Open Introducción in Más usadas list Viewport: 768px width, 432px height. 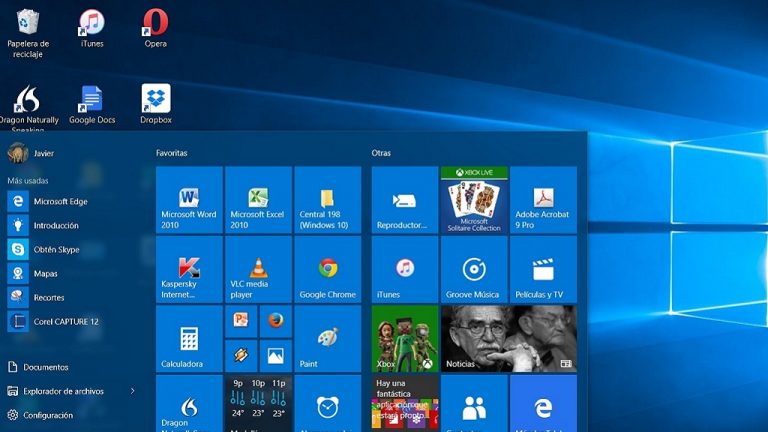point(73,225)
